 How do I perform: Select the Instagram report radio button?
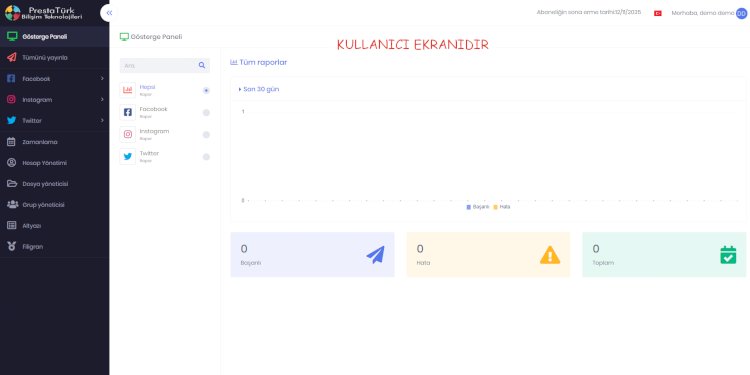pos(206,135)
